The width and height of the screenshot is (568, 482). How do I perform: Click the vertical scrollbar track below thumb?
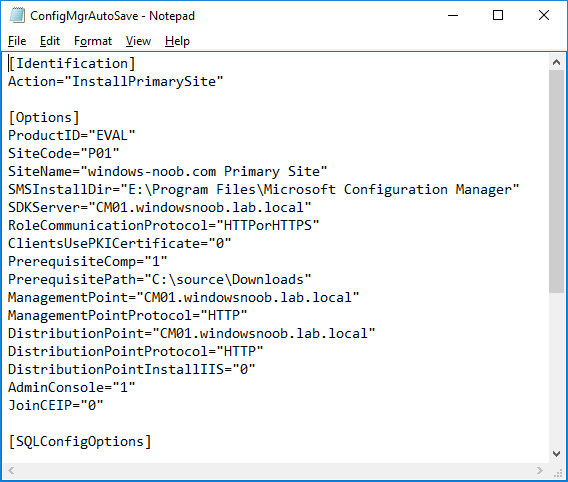pos(557,369)
